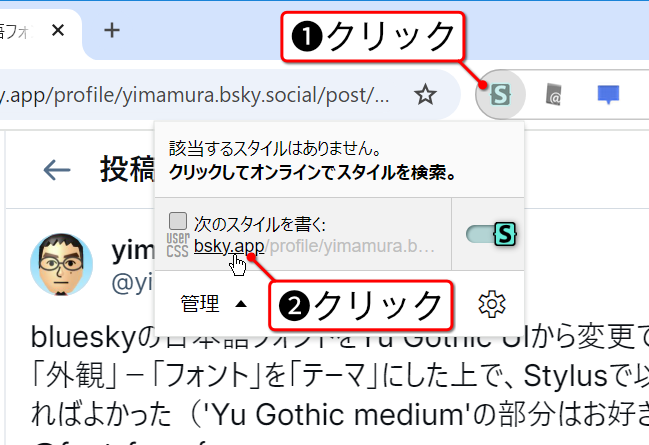This screenshot has width=649, height=445.
Task: Open the yimamura profile avatar
Action: [x=61, y=265]
